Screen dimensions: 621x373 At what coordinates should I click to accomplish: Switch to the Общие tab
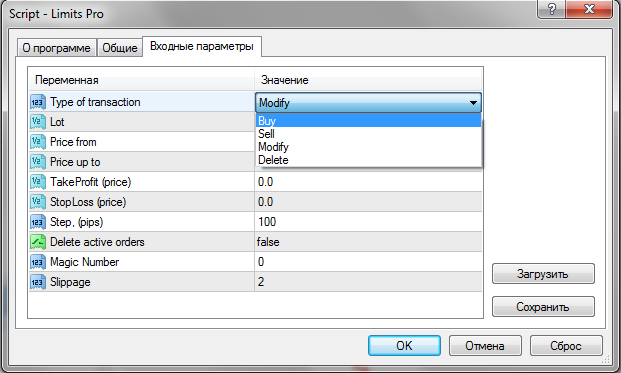[x=120, y=48]
